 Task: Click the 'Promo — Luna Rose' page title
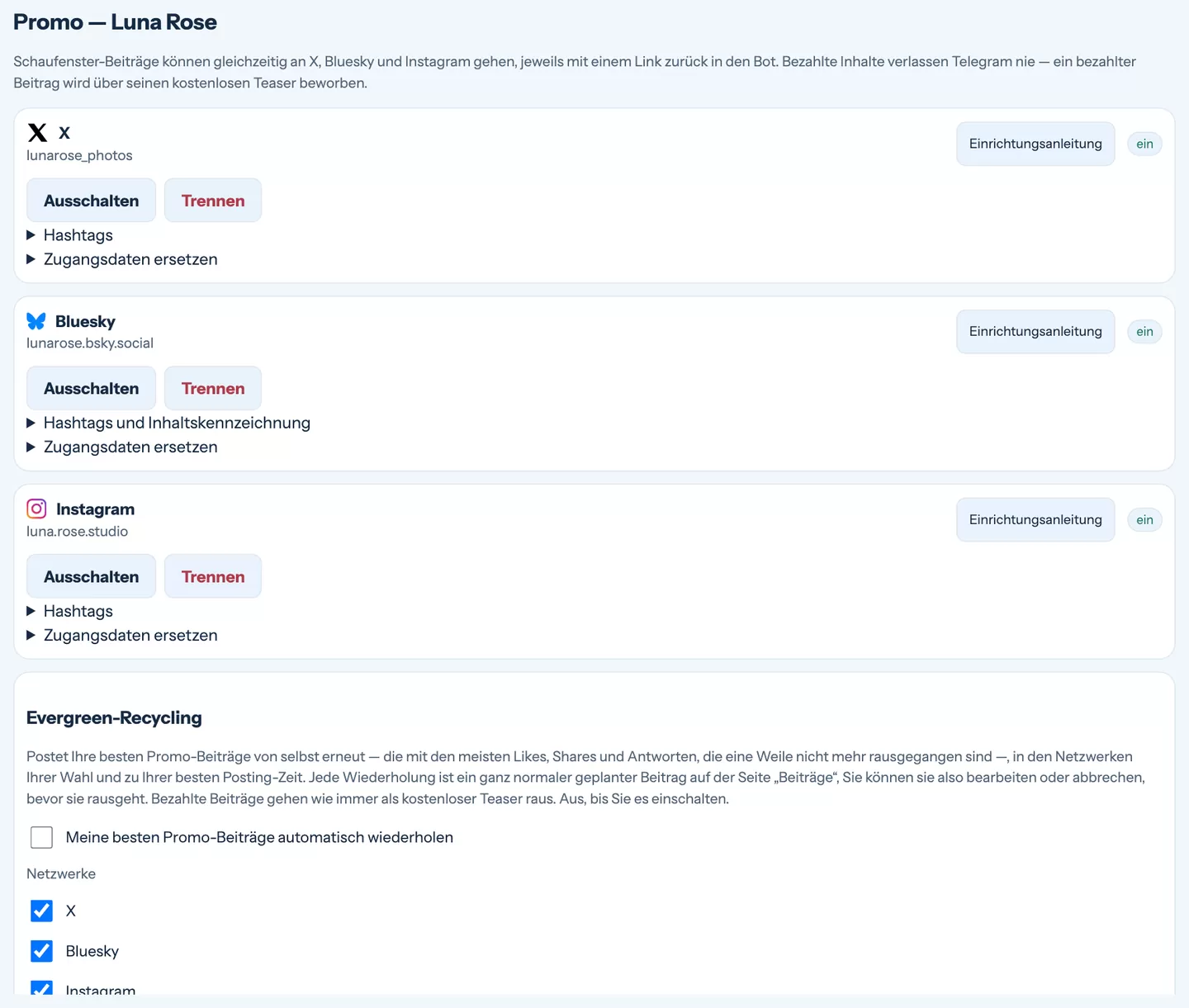tap(115, 22)
